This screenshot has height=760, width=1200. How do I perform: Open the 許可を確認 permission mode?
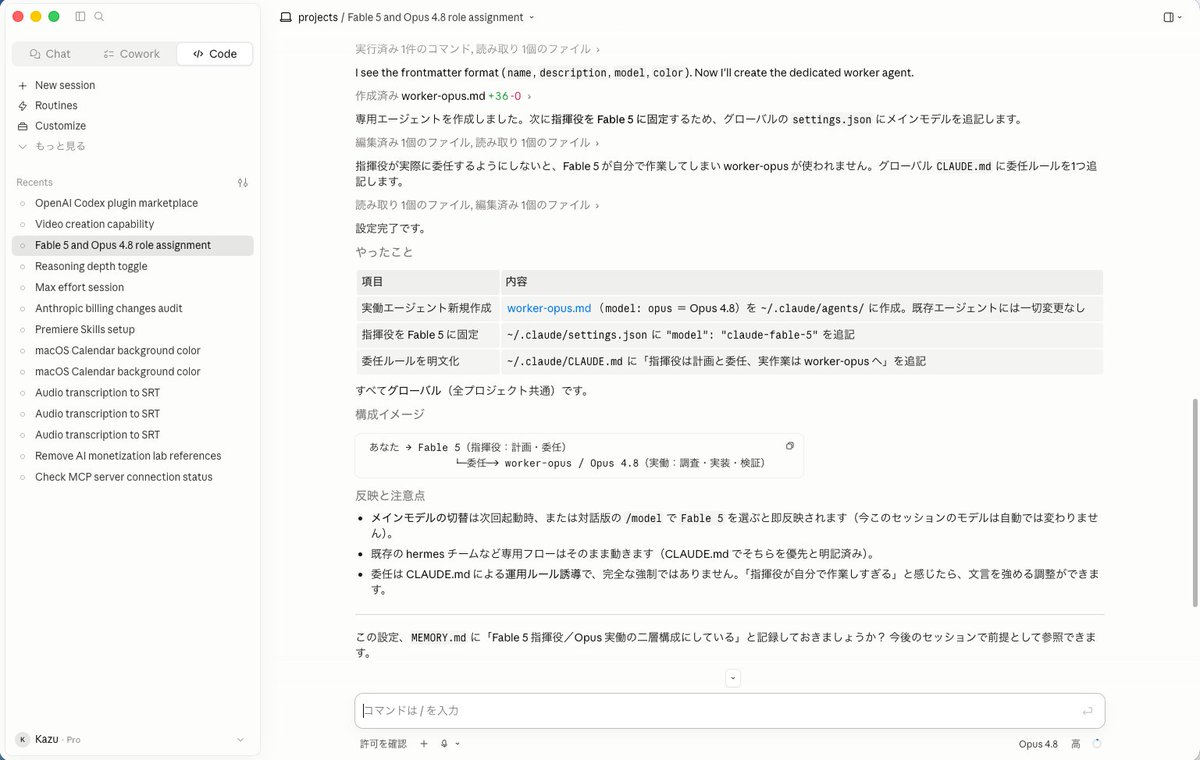pyautogui.click(x=383, y=744)
